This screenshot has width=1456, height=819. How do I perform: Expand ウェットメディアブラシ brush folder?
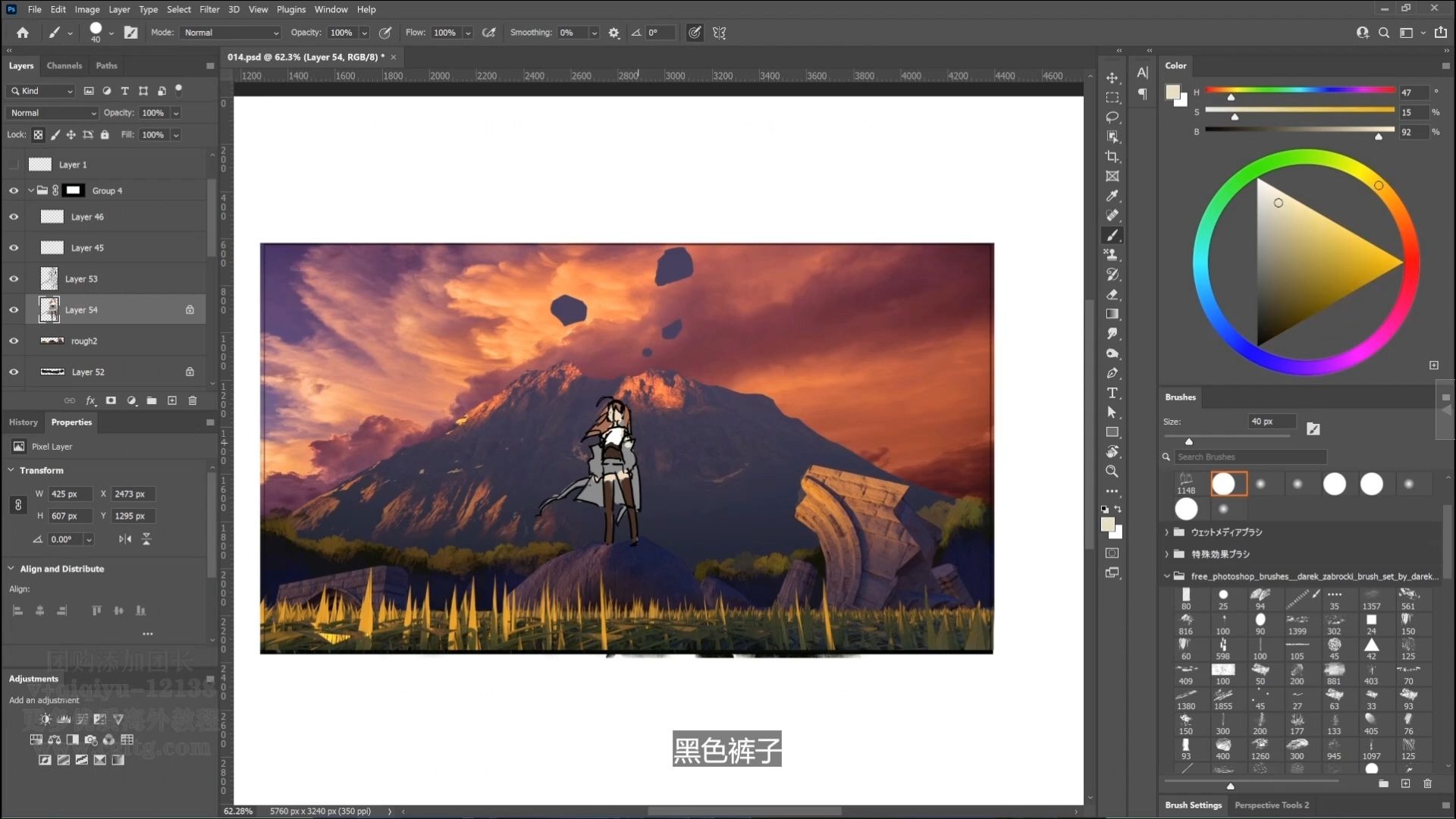click(1167, 532)
